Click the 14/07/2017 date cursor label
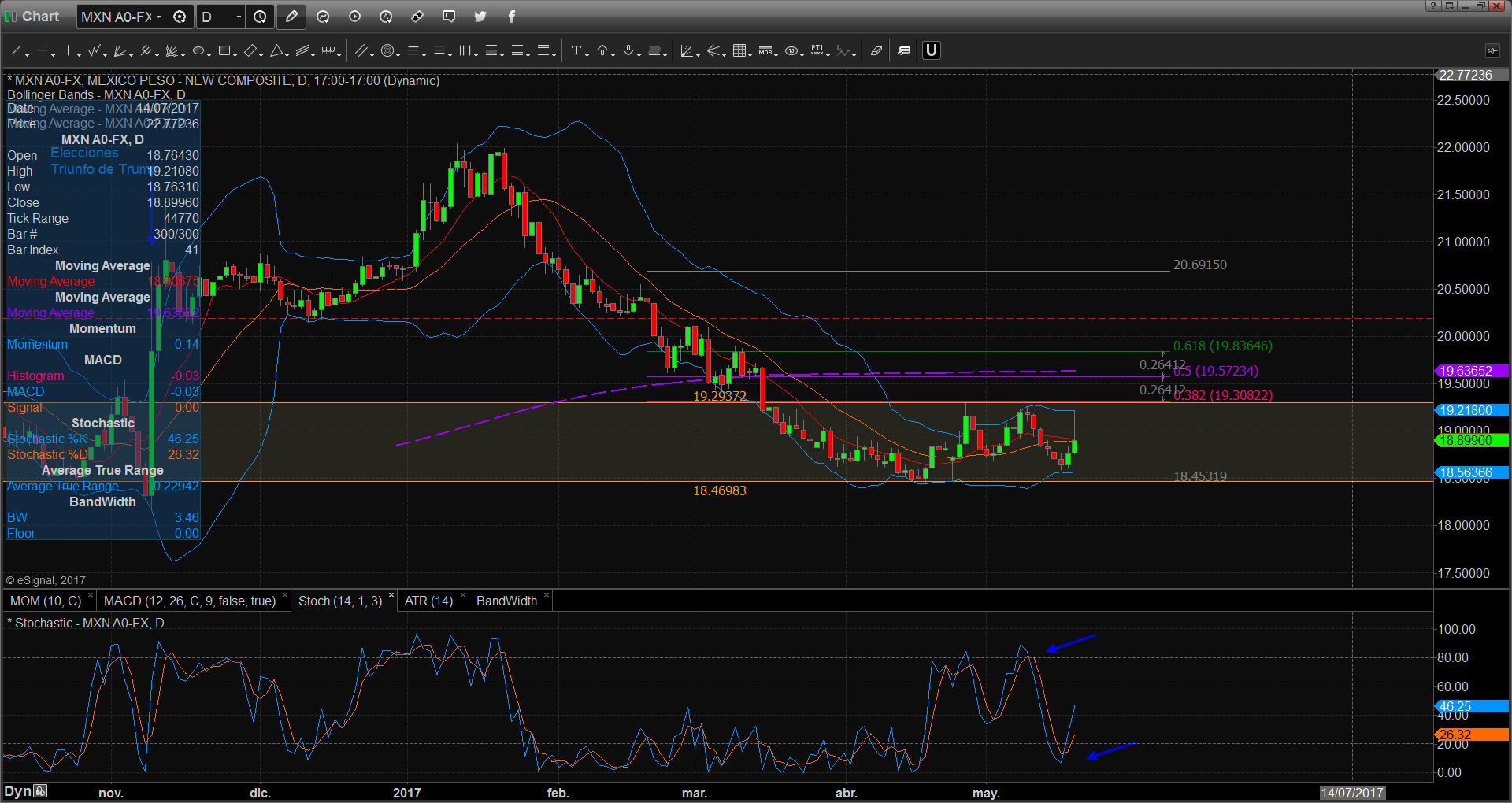The width and height of the screenshot is (1512, 803). click(x=1352, y=793)
